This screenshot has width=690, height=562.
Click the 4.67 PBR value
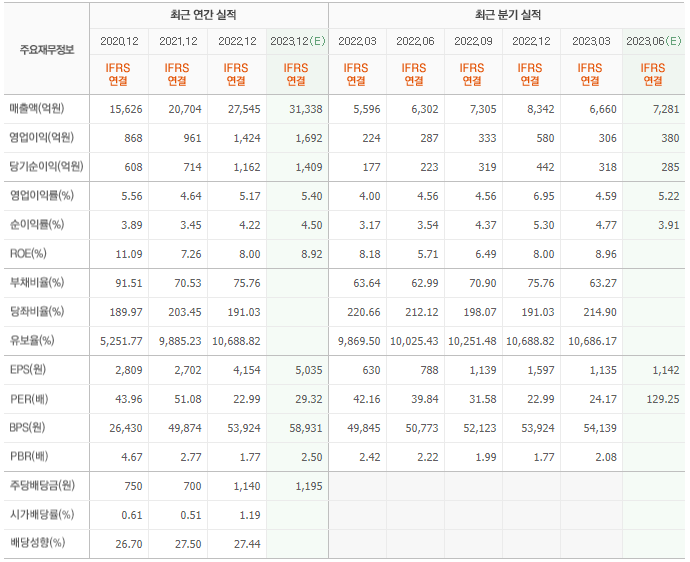[132, 458]
